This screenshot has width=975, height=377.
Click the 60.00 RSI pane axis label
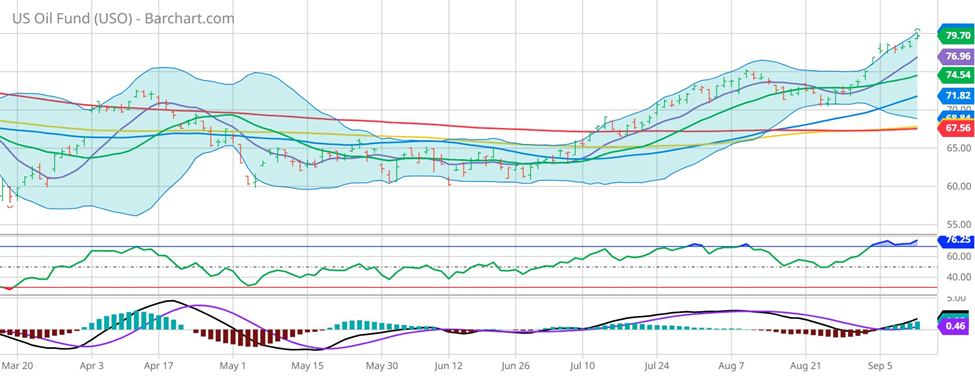958,256
